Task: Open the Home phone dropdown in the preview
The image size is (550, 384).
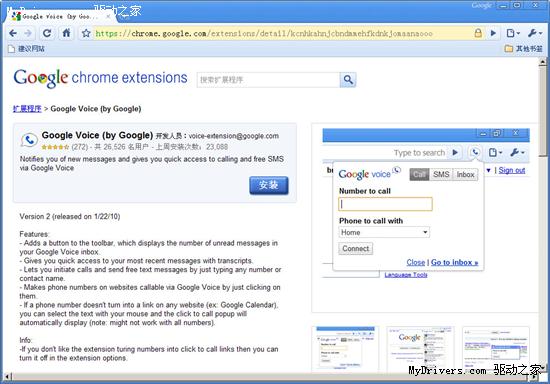Action: tap(384, 232)
